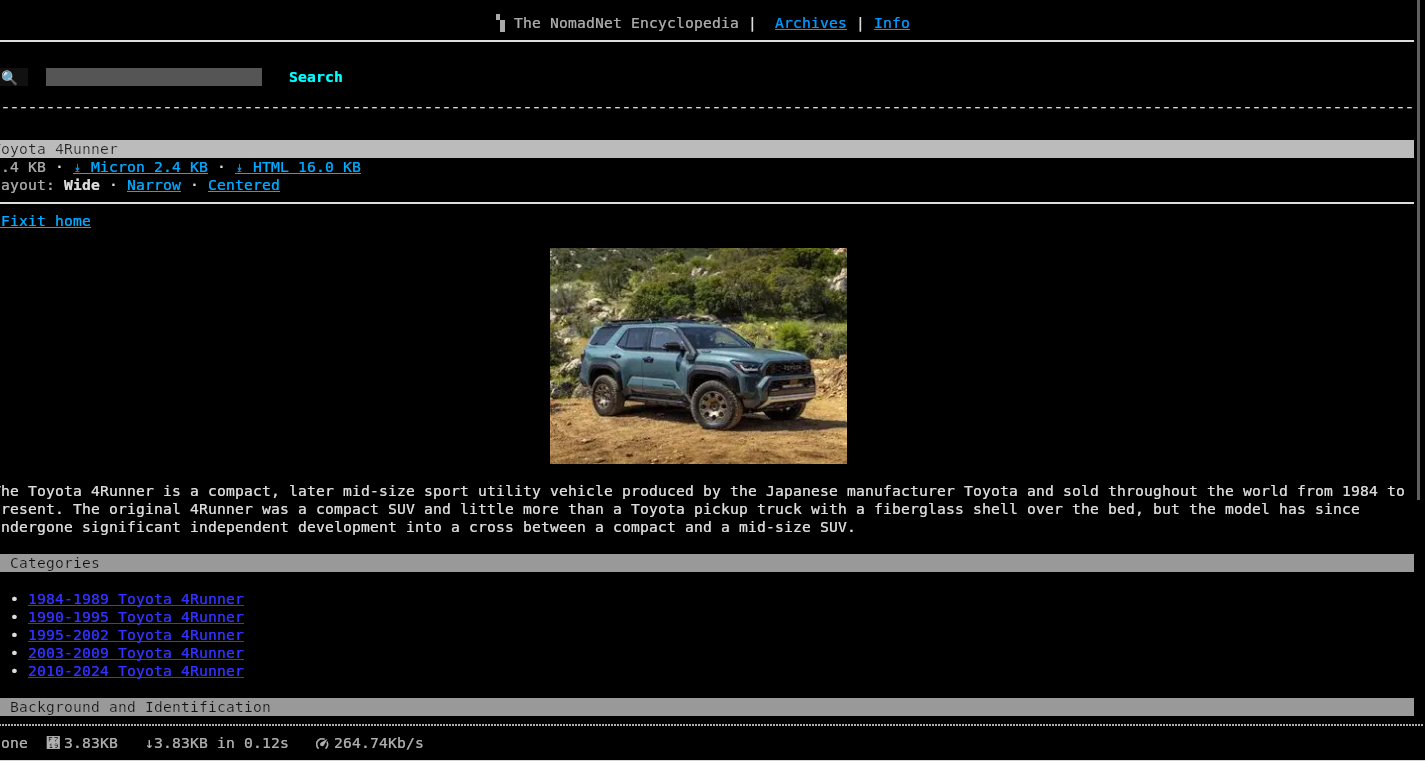This screenshot has height=761, width=1425.
Task: Select the Wide layout option
Action: tap(82, 185)
